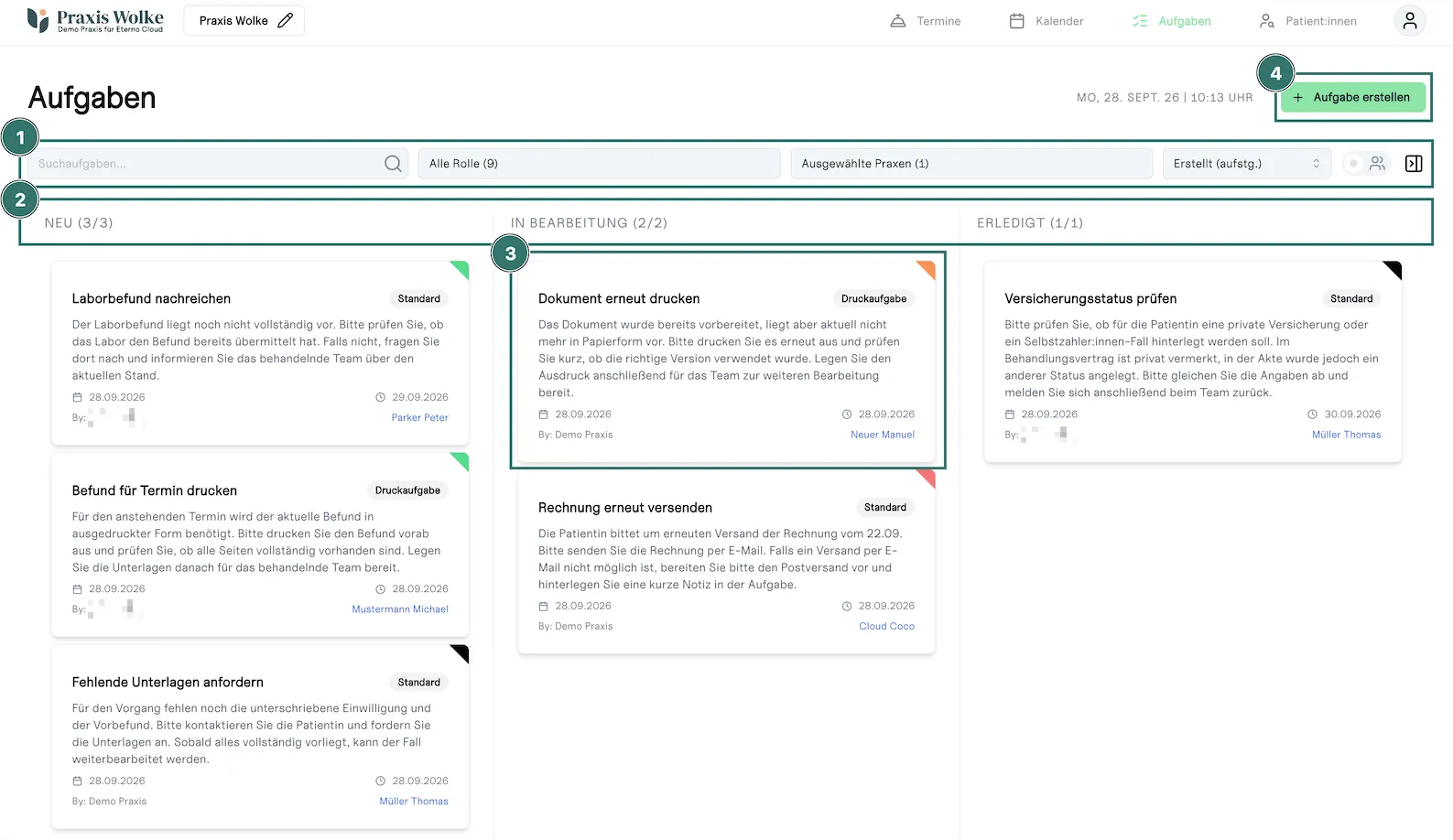The image size is (1453, 840).
Task: Click the red corner flag on Rechnung erneut versenden
Action: 927,478
